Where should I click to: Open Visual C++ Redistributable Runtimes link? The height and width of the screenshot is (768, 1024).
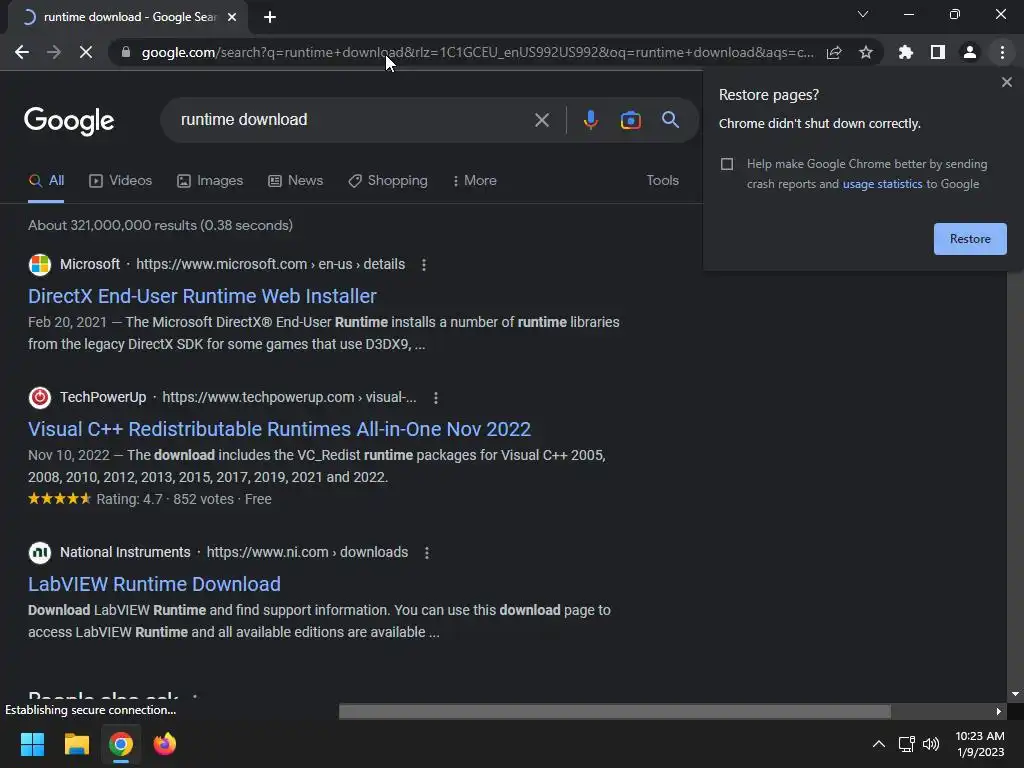280,429
